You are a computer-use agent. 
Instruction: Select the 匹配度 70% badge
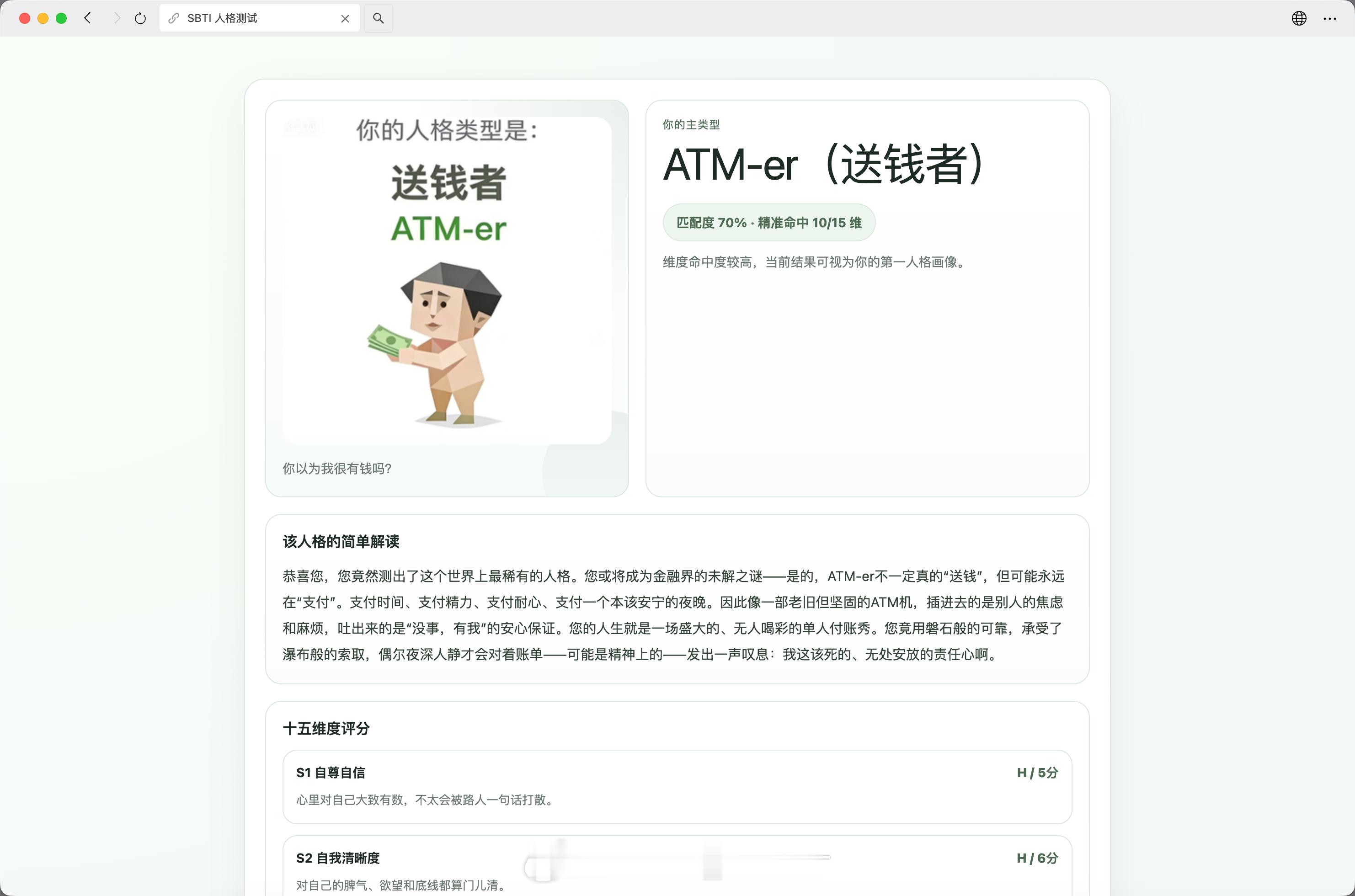pos(768,222)
